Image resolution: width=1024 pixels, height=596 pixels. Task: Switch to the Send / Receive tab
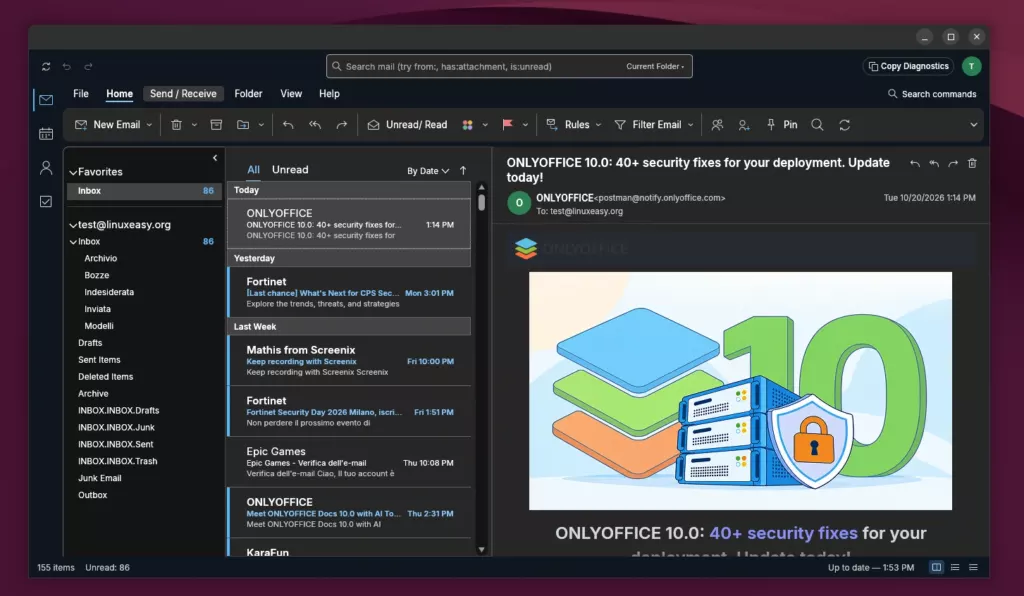tap(184, 94)
